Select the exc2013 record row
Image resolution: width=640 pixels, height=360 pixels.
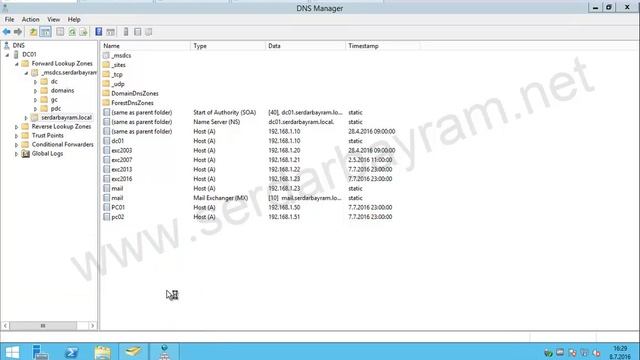click(249, 169)
